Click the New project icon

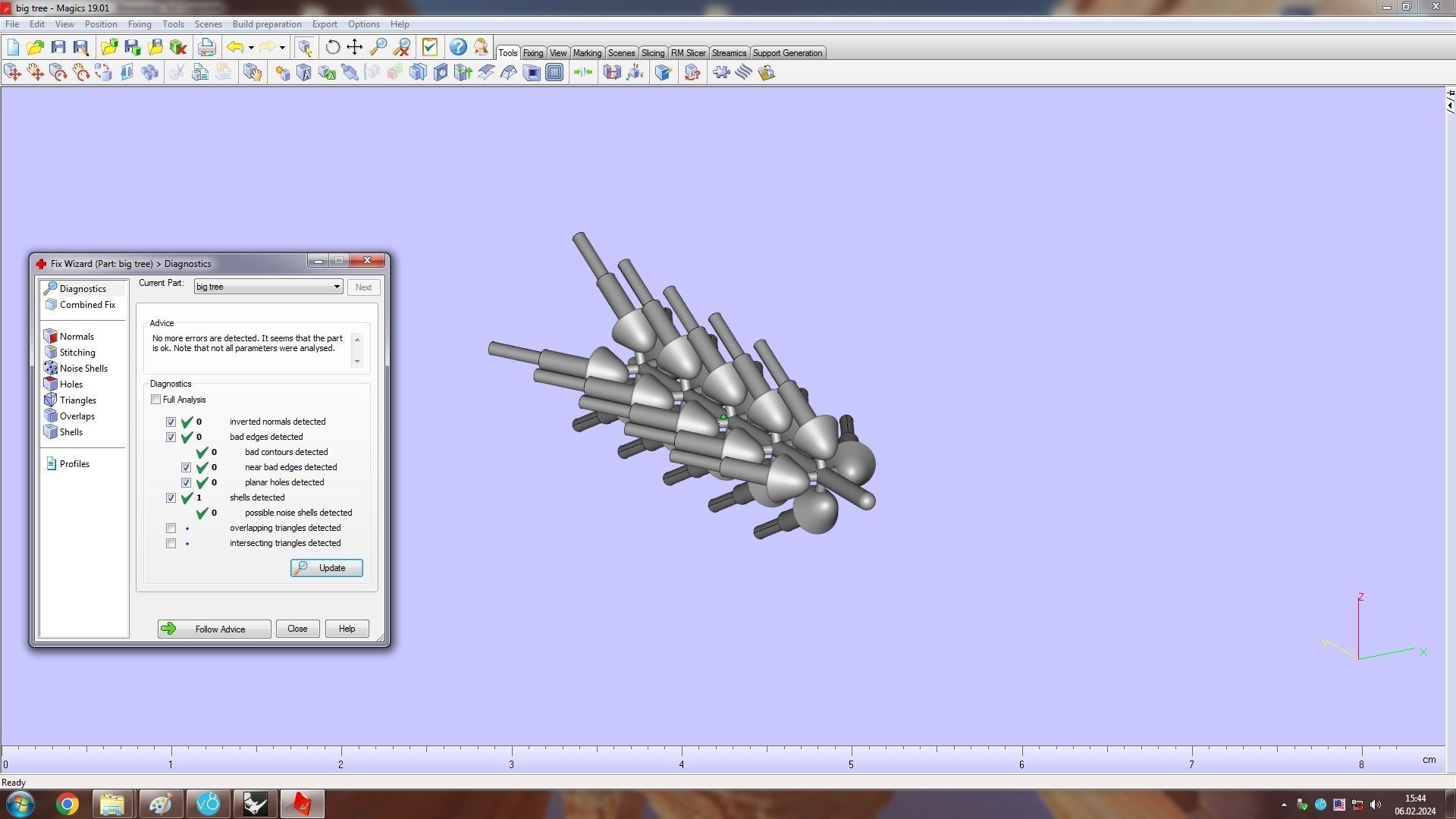13,47
